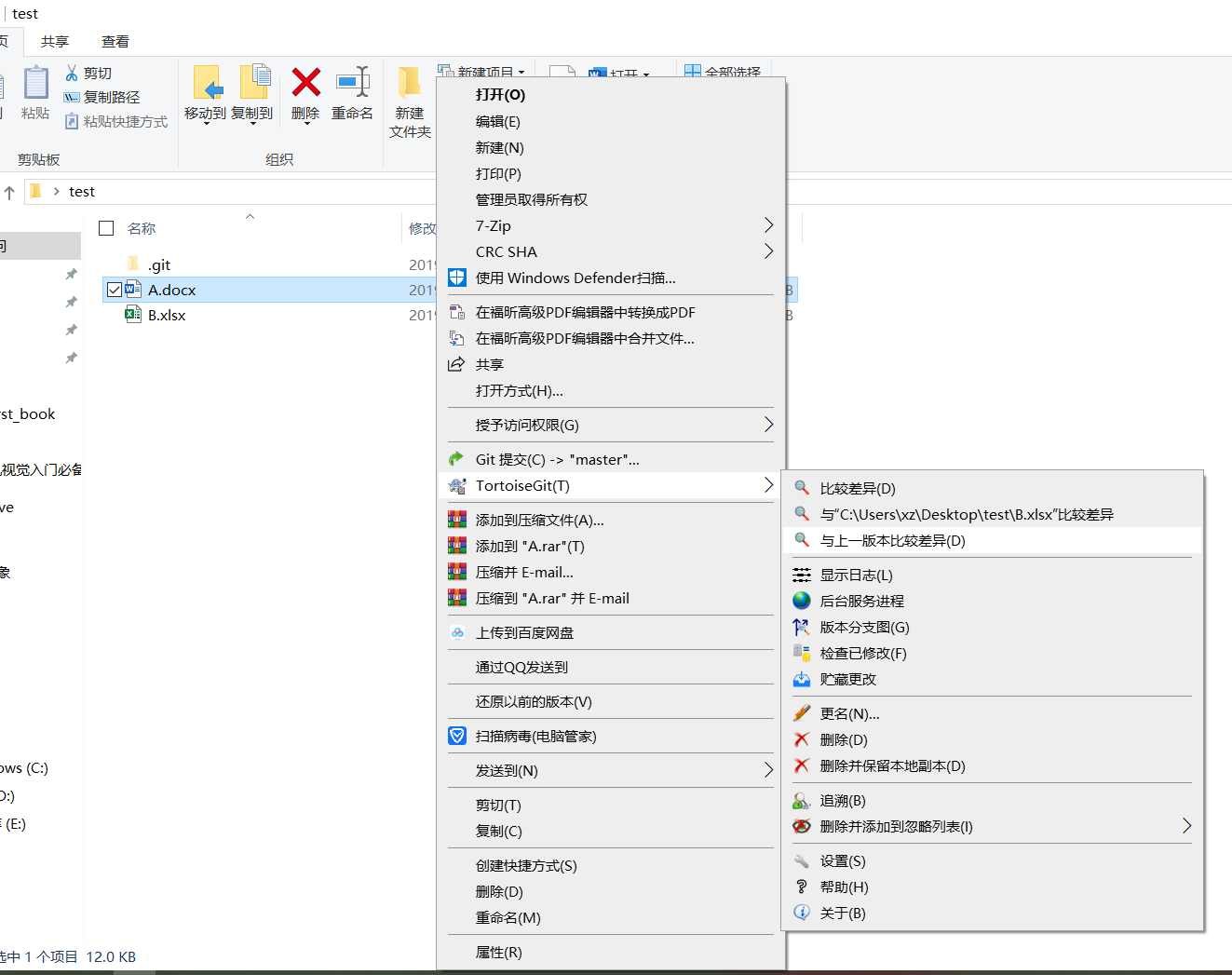Expand the 删除并添加到忽略列表 submenu arrow
The image size is (1232, 975).
(x=1186, y=826)
